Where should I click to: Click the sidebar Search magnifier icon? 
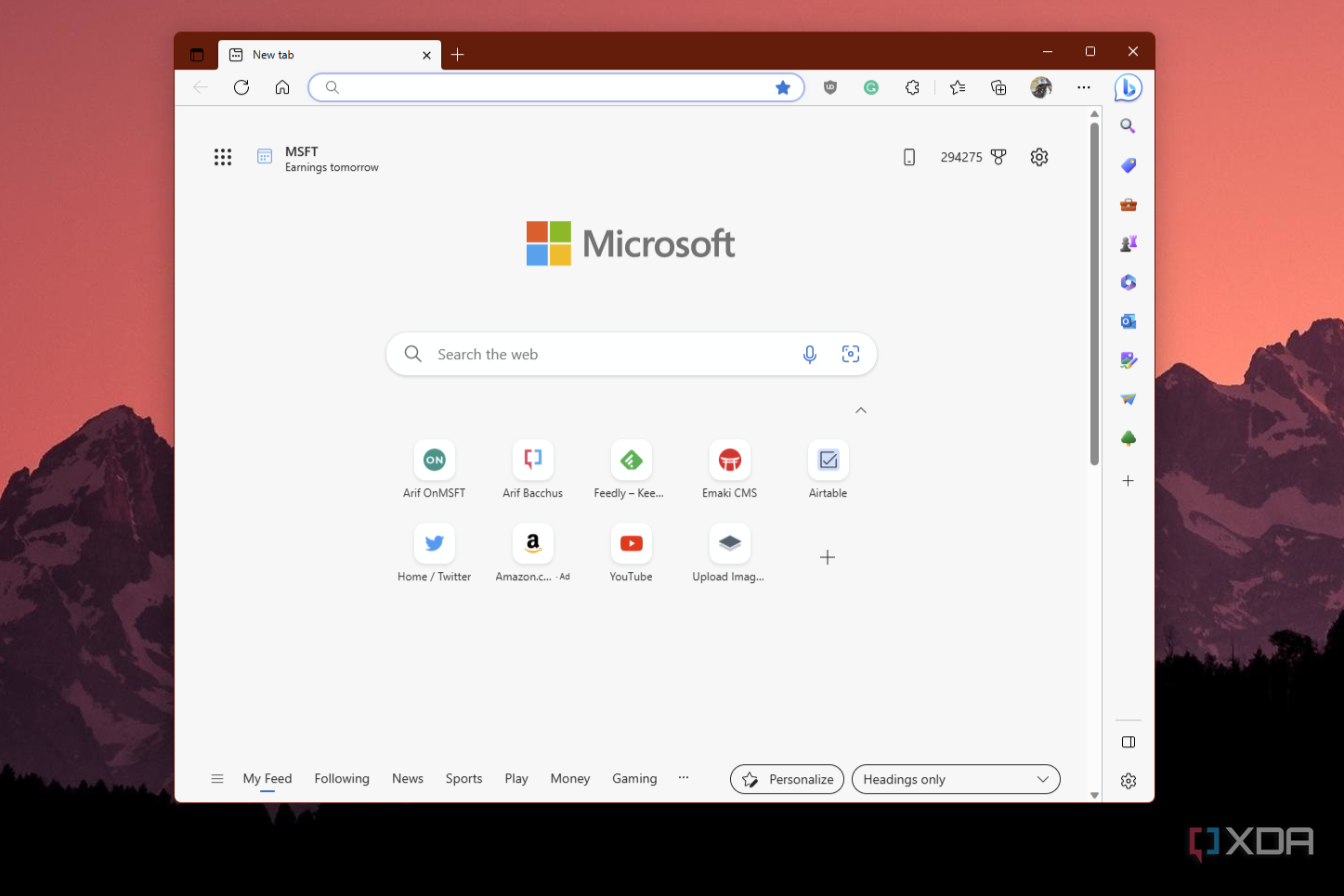tap(1128, 126)
